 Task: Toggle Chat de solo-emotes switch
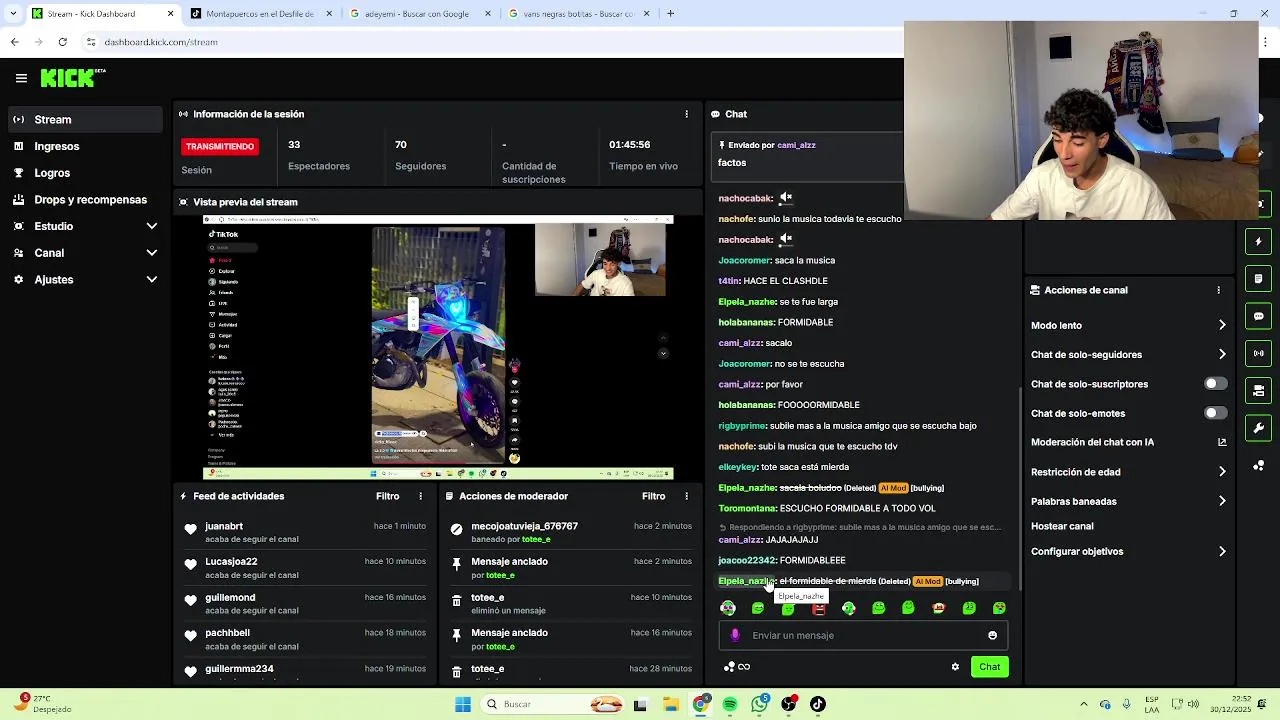point(1215,413)
